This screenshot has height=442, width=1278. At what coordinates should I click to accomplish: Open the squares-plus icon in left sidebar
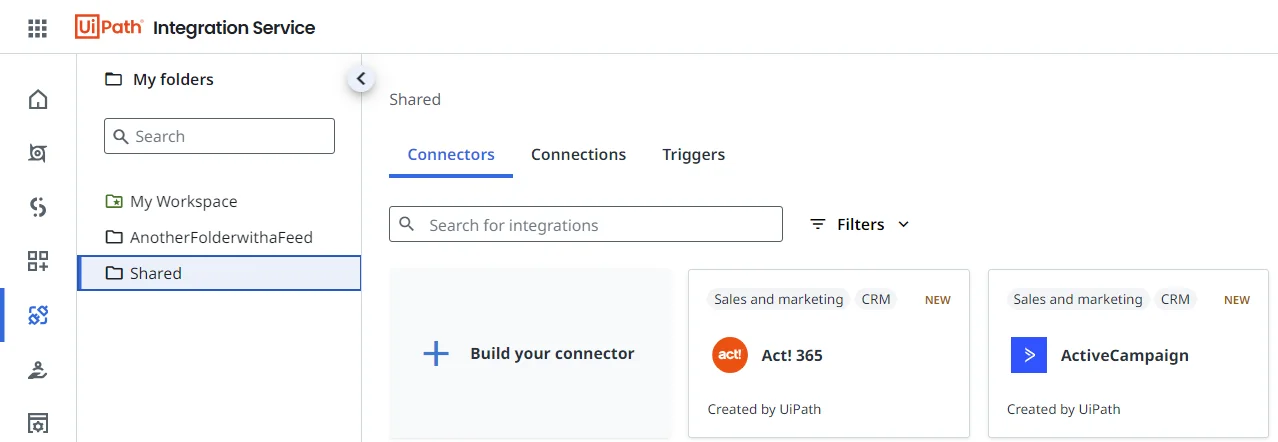point(38,262)
